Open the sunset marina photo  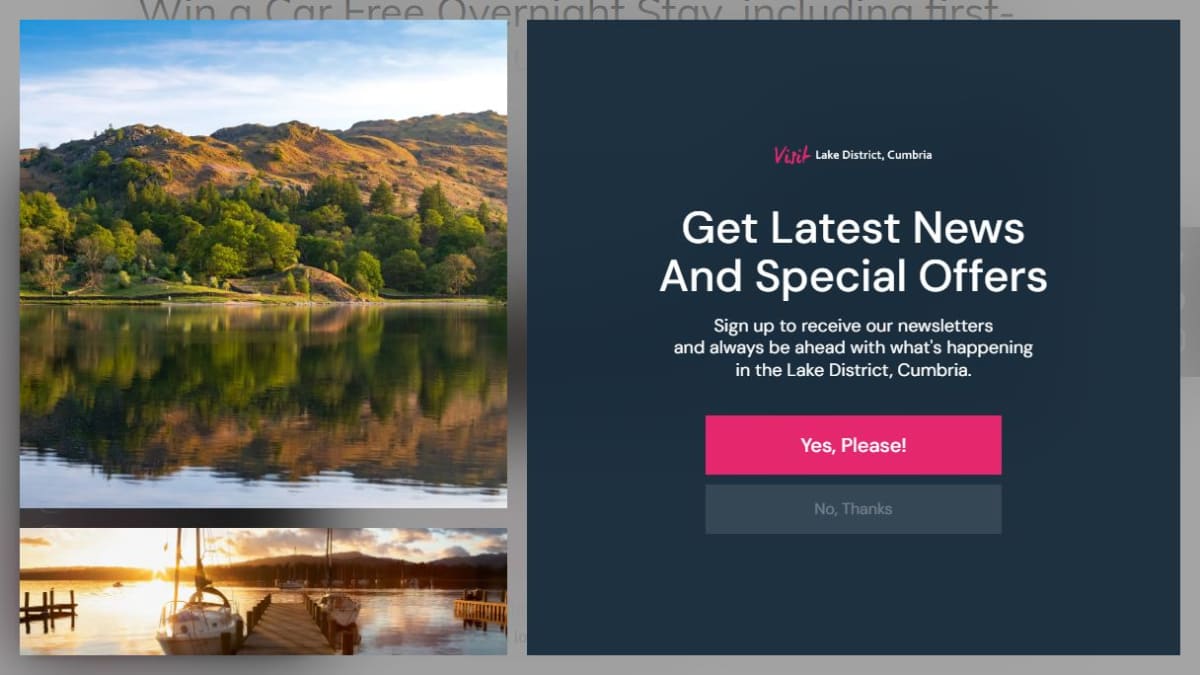pyautogui.click(x=263, y=591)
